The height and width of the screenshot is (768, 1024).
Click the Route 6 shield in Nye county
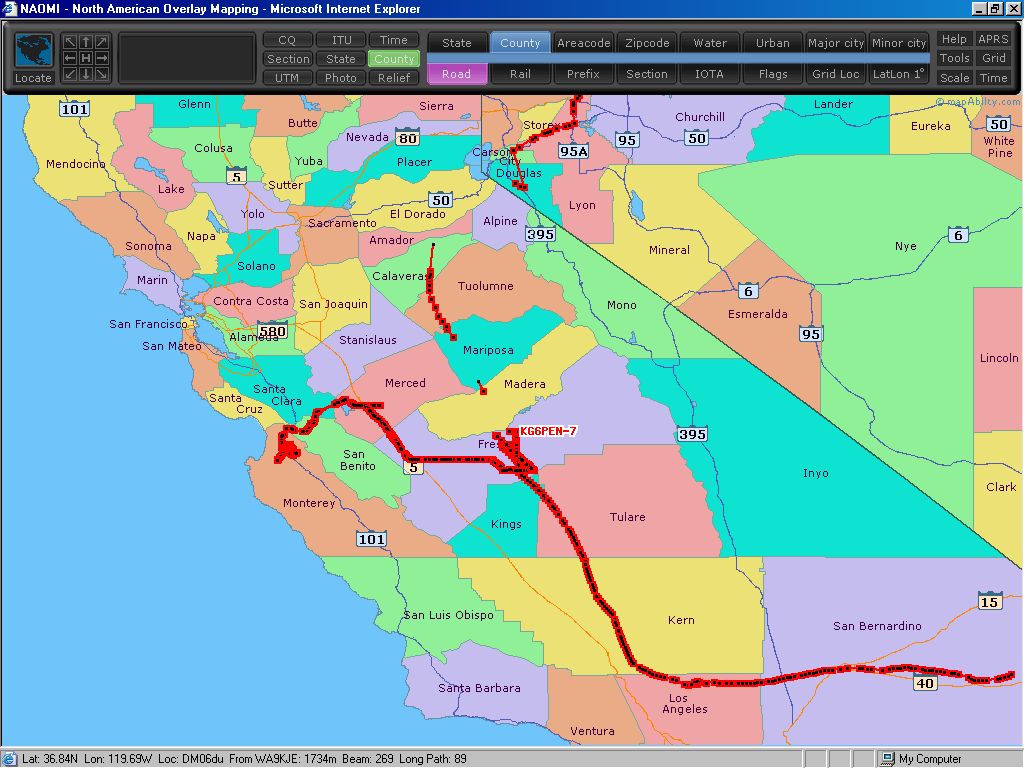click(x=958, y=235)
